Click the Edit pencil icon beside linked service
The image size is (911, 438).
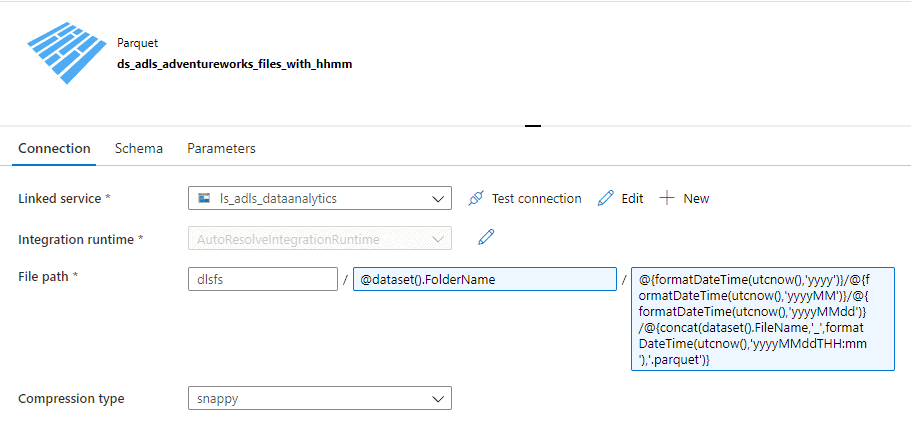coord(605,199)
